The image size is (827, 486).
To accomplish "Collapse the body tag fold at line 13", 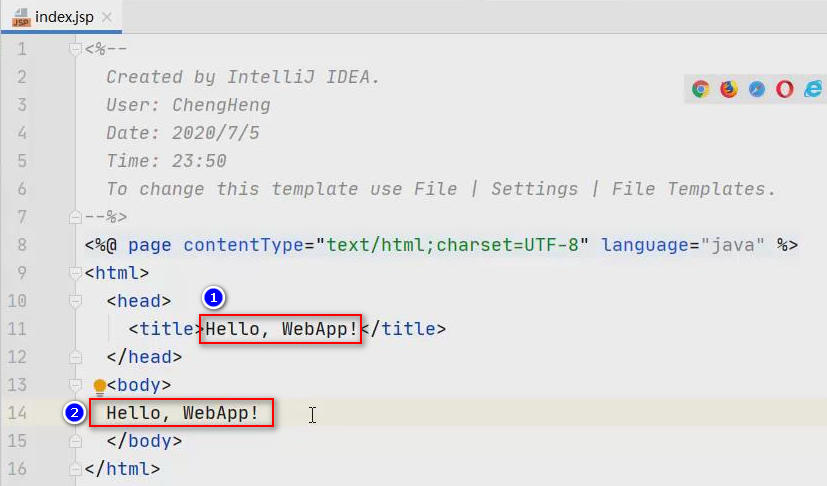I will pyautogui.click(x=74, y=385).
